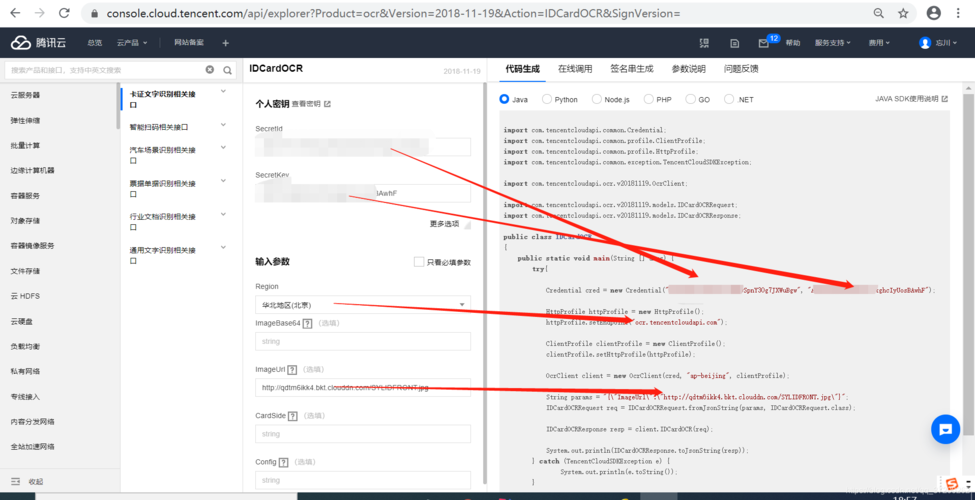
Task: Click the 收起 collapse sidebar icon
Action: (16, 481)
